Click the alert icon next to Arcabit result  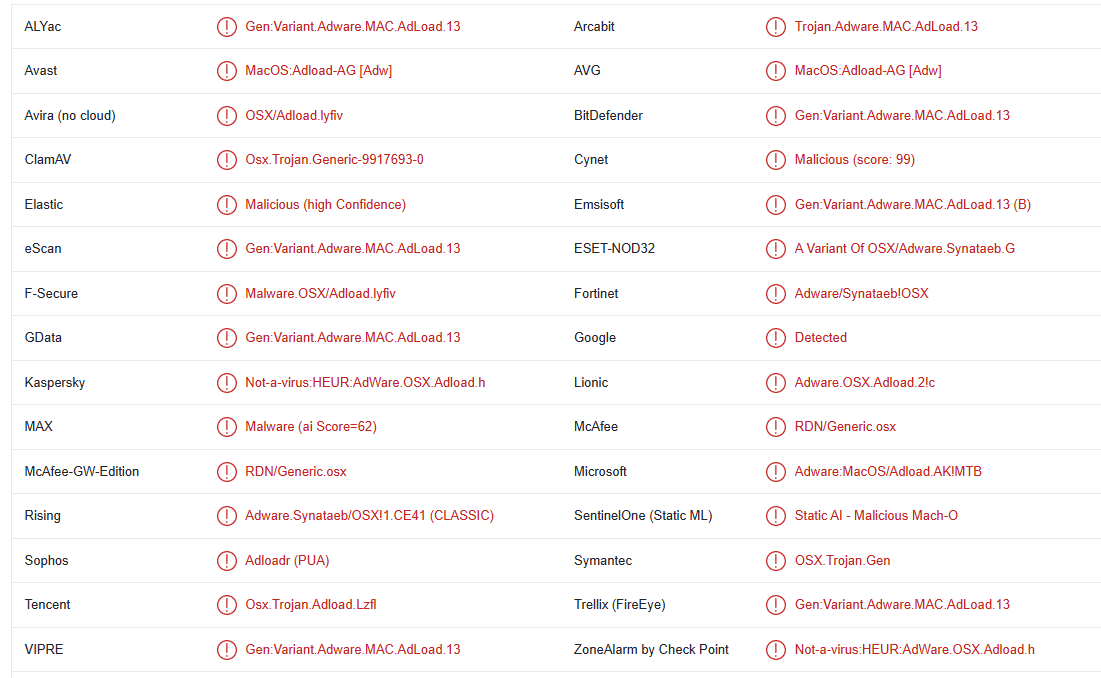tap(776, 27)
